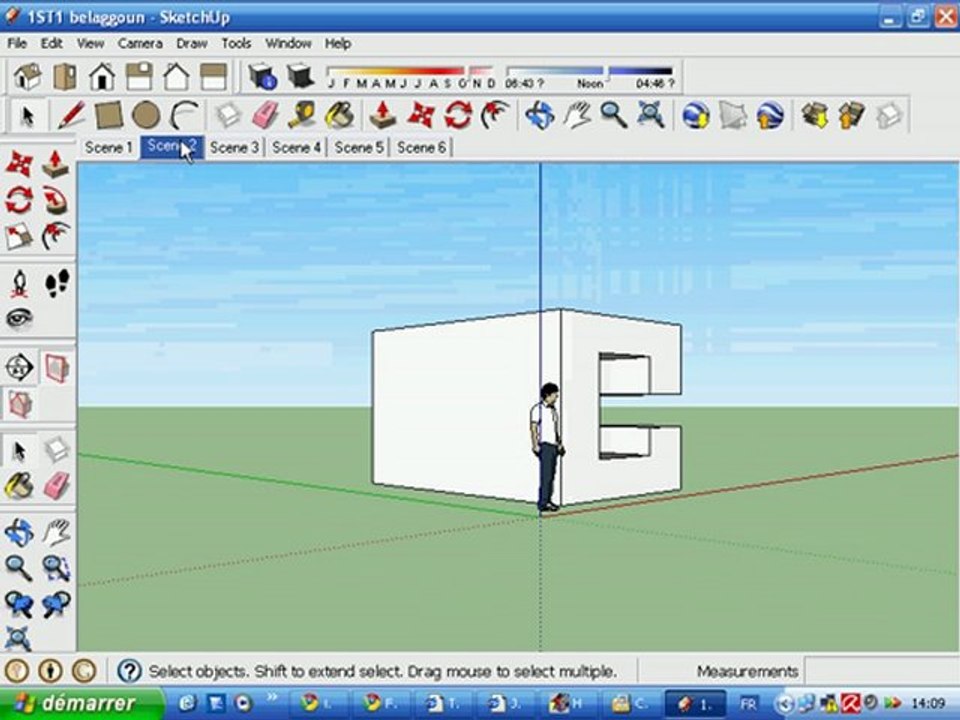Click the Measurements input box
Viewport: 960px width, 720px height.
click(x=880, y=671)
